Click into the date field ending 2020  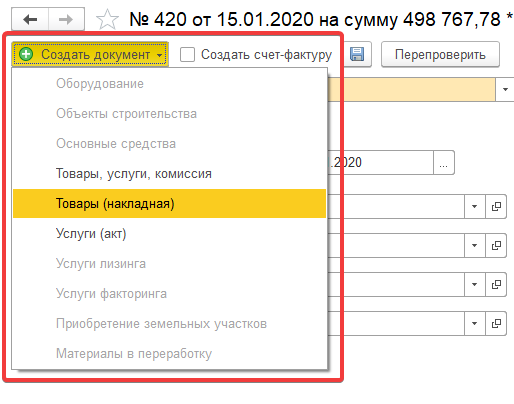(380, 163)
